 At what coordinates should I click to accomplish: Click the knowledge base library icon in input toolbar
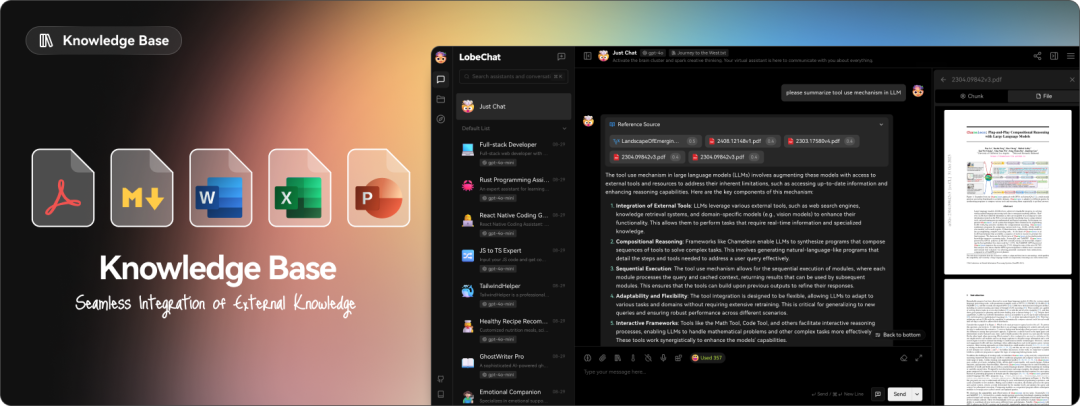(x=618, y=358)
